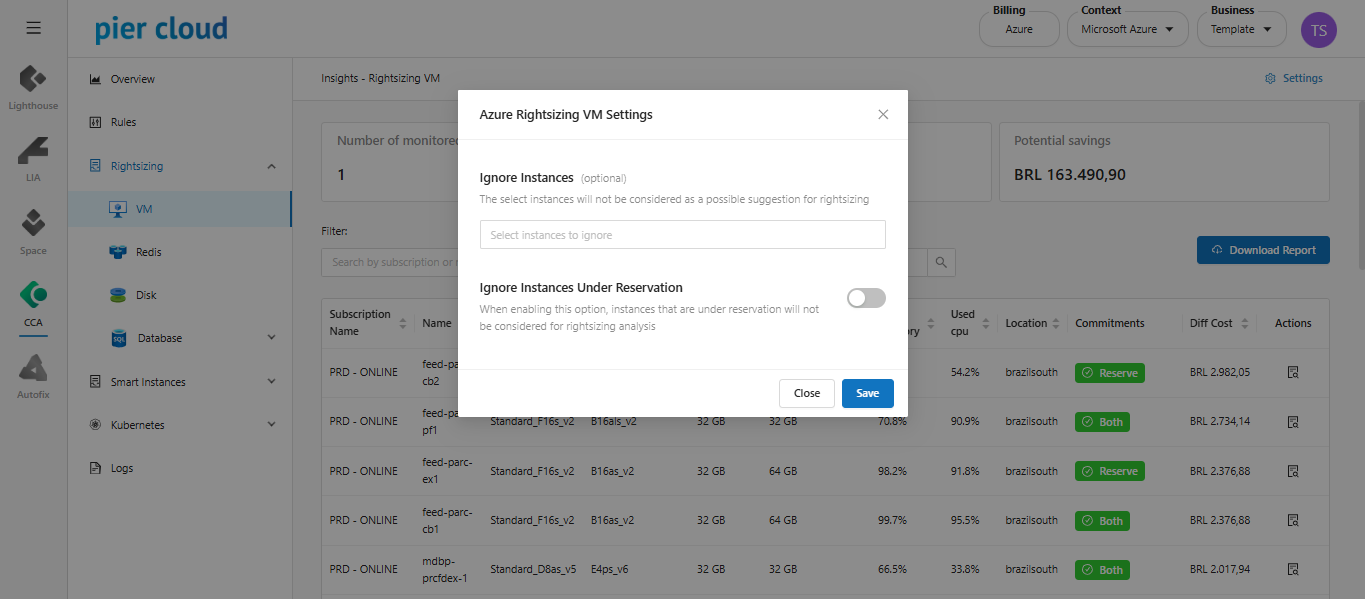The width and height of the screenshot is (1365, 599).
Task: Go to the Logs sidebar item
Action: click(x=121, y=468)
